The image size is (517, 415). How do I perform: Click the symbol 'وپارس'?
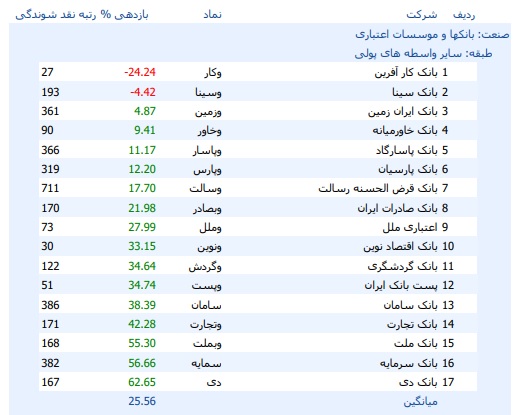click(208, 170)
